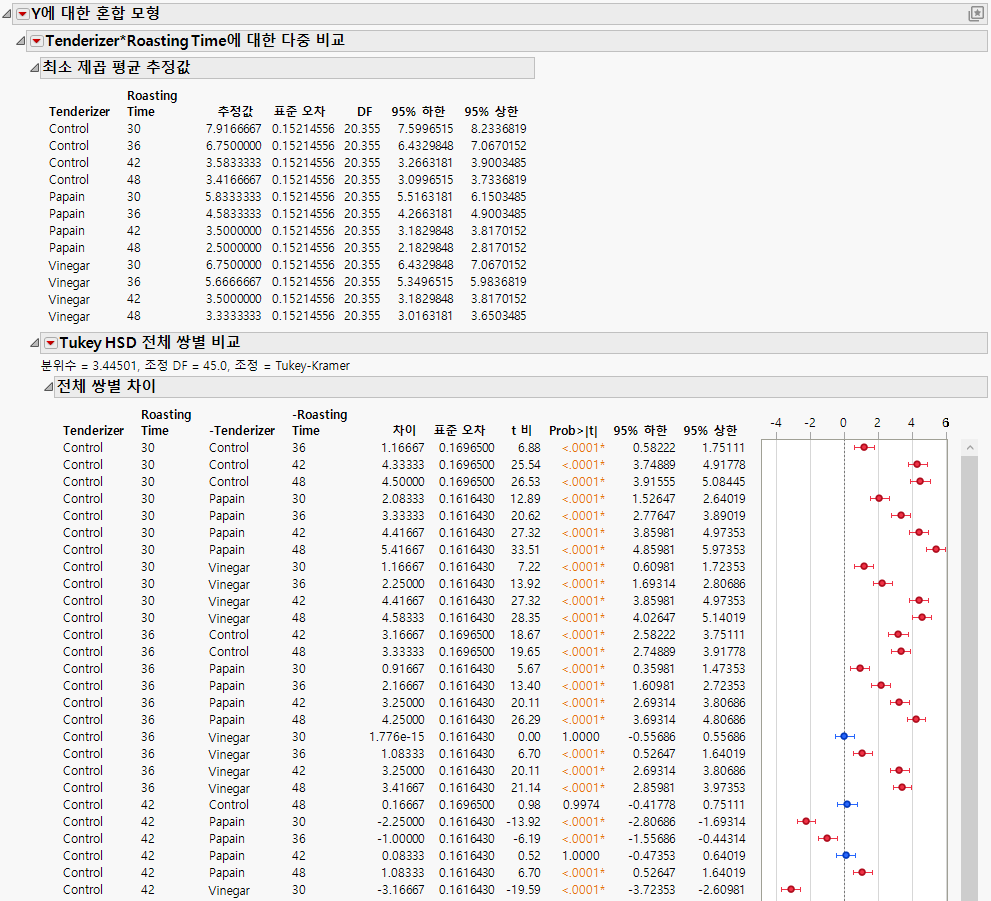The image size is (991, 901).
Task: Click the vertical scrollbar track of the differences table
Action: click(968, 700)
